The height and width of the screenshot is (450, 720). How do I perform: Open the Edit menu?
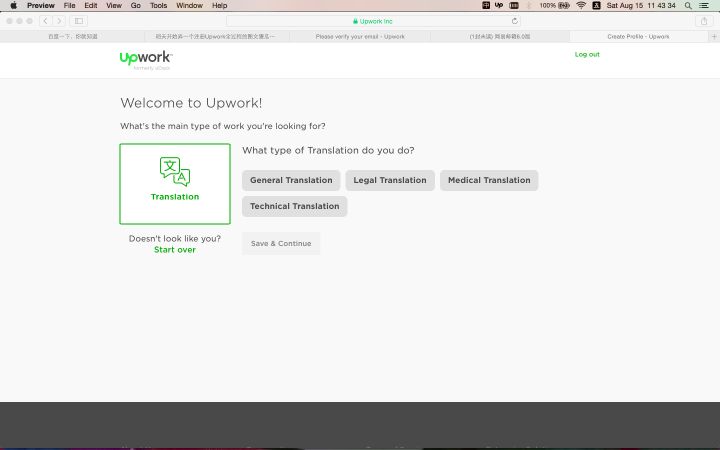point(90,6)
